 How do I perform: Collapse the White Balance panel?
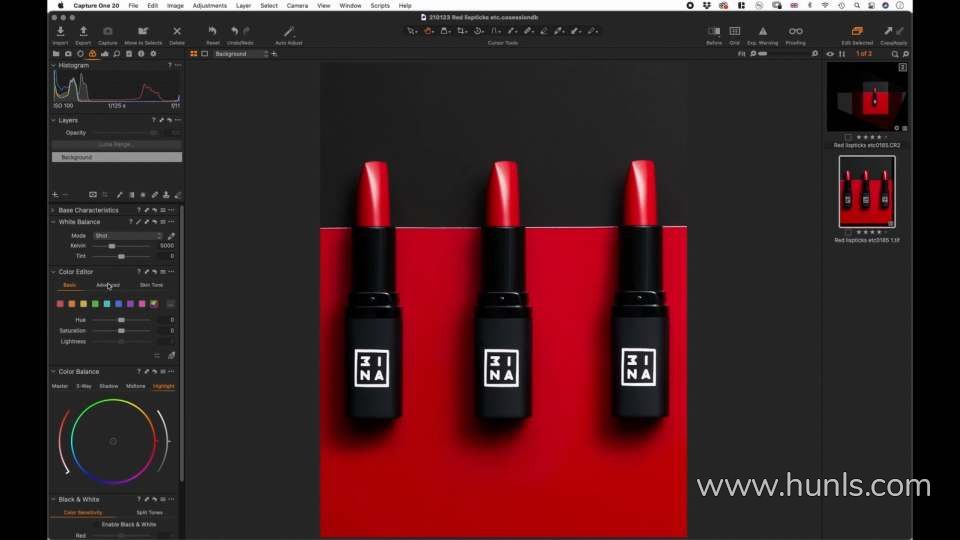[53, 222]
